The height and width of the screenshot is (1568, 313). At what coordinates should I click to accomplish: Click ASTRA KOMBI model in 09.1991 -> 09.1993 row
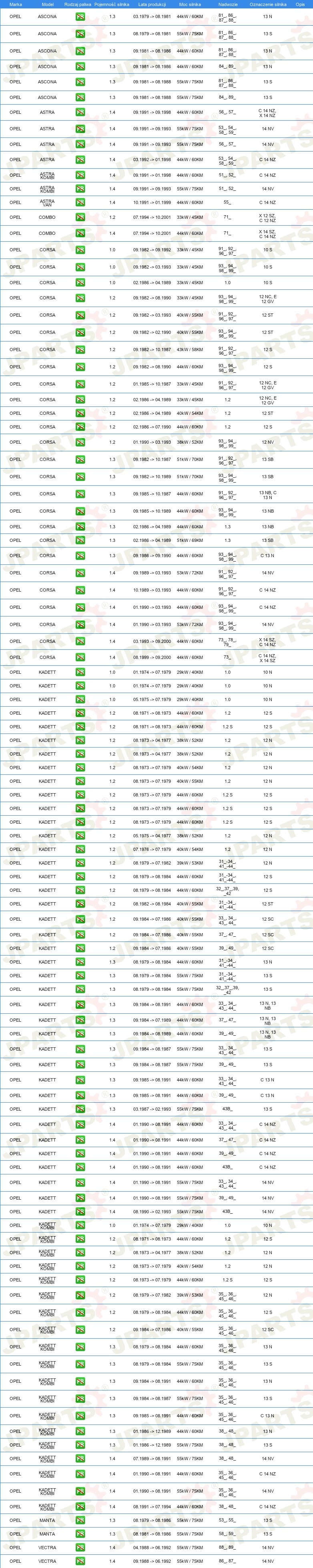(47, 189)
